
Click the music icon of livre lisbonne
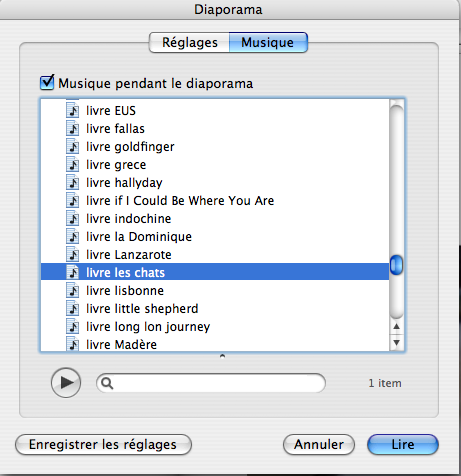(x=73, y=290)
